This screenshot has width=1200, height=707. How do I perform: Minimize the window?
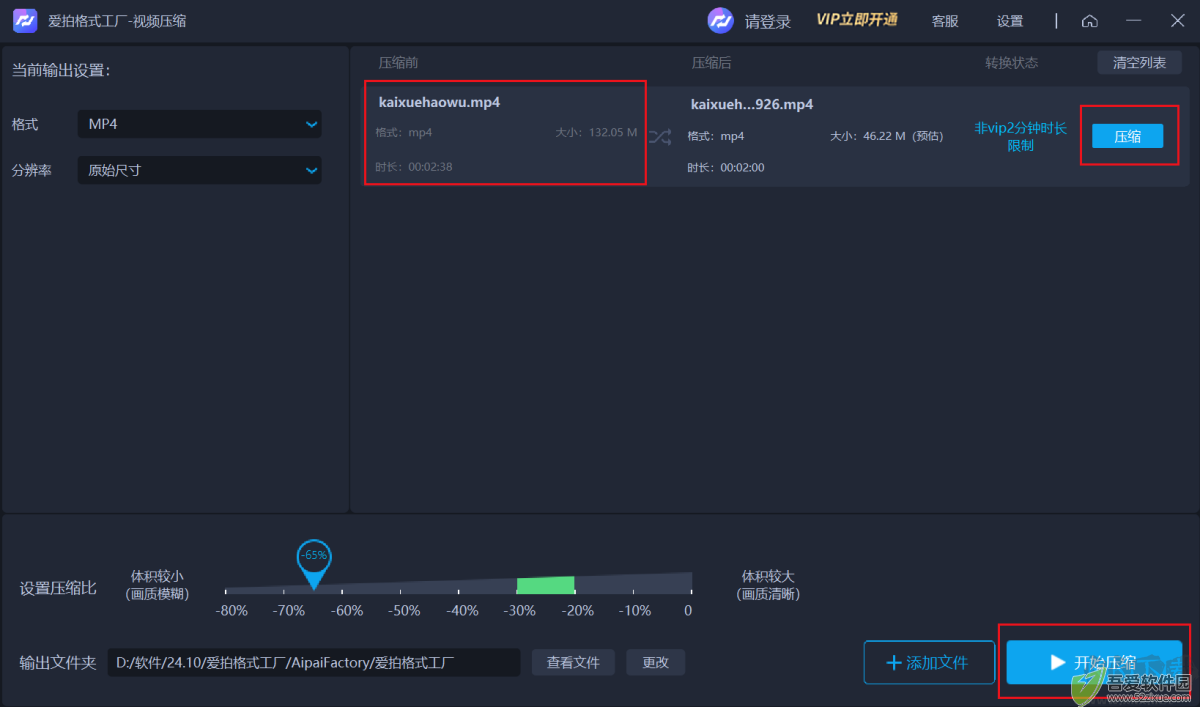[x=1133, y=21]
